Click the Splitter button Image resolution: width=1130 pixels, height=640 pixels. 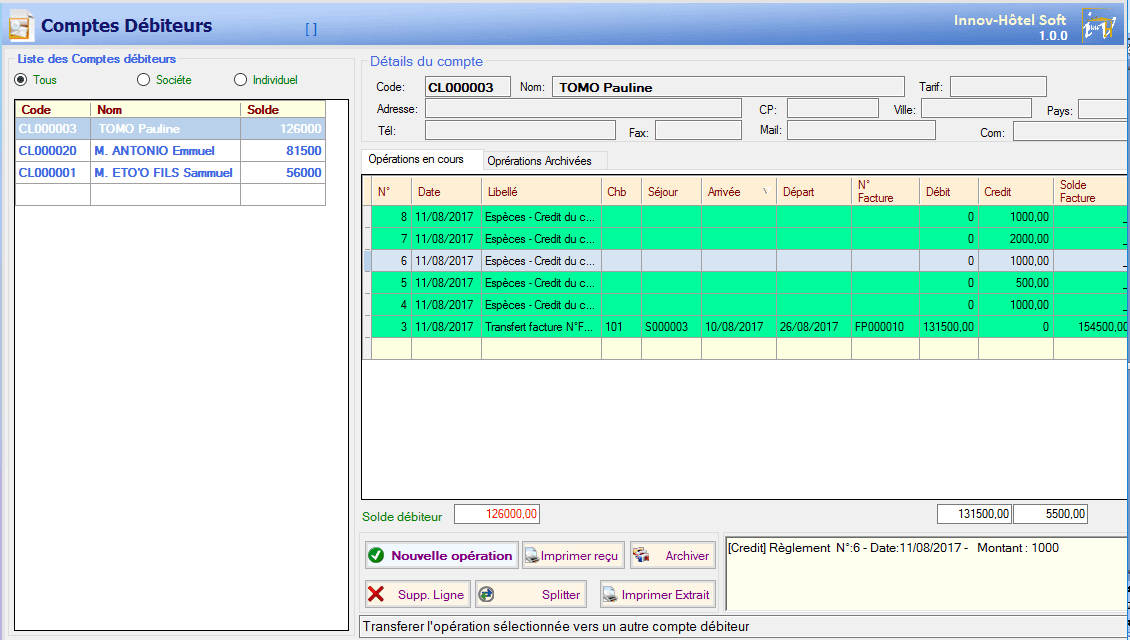pyautogui.click(x=530, y=593)
